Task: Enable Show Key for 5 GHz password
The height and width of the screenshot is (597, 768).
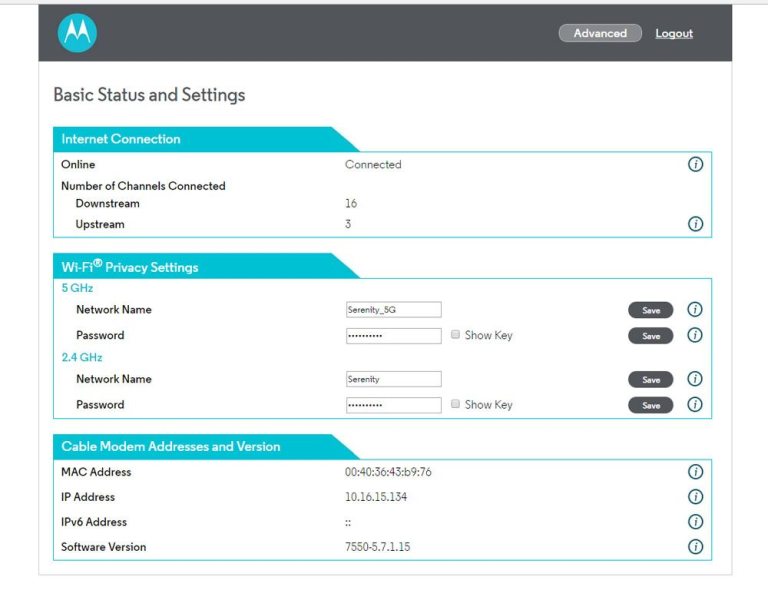Action: click(x=456, y=335)
